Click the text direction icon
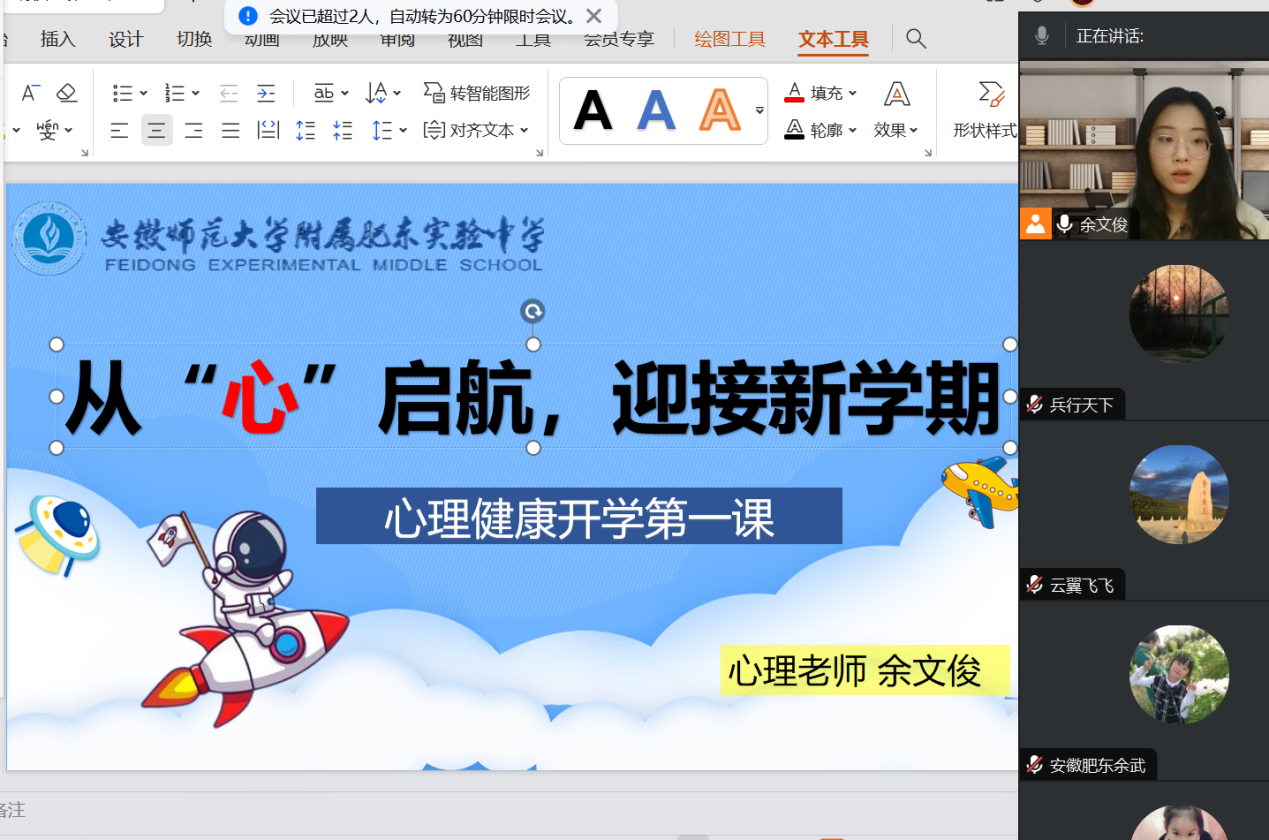 [x=376, y=93]
